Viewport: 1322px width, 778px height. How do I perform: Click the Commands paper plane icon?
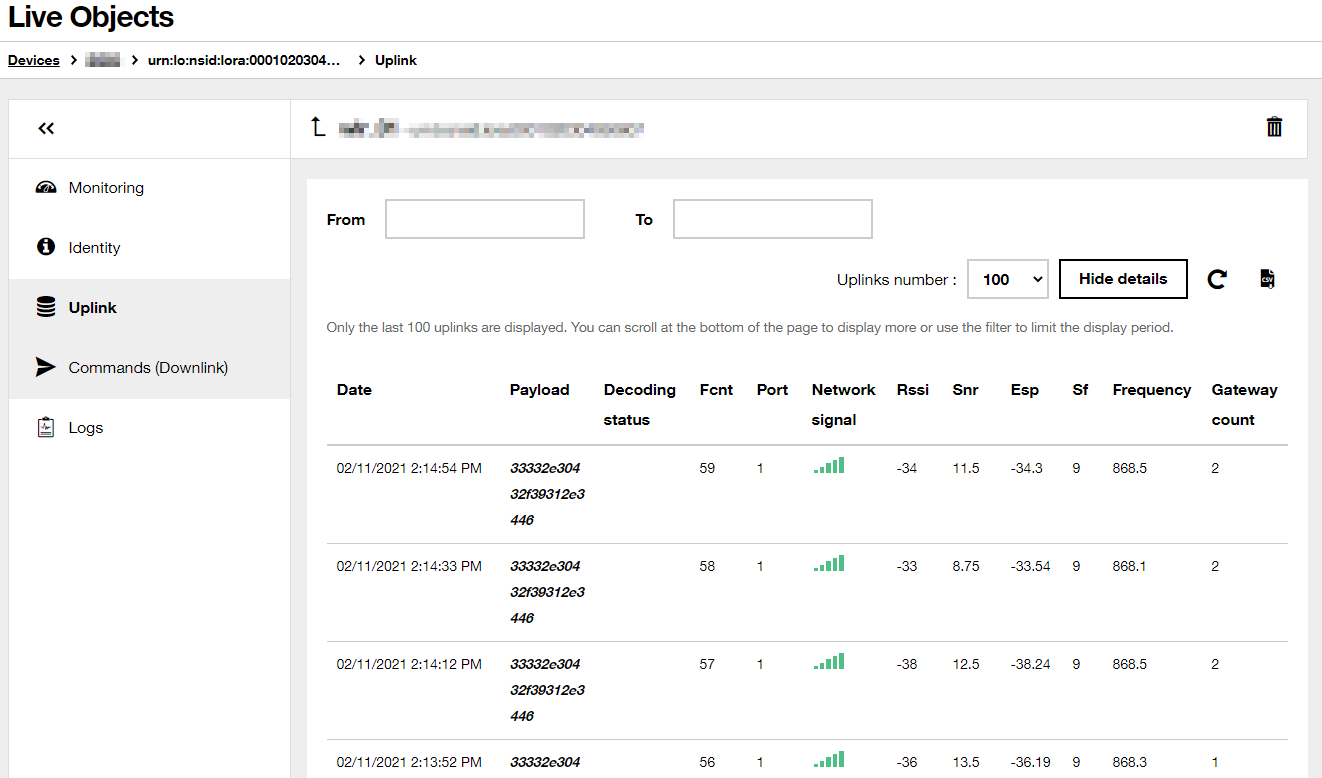(x=46, y=368)
